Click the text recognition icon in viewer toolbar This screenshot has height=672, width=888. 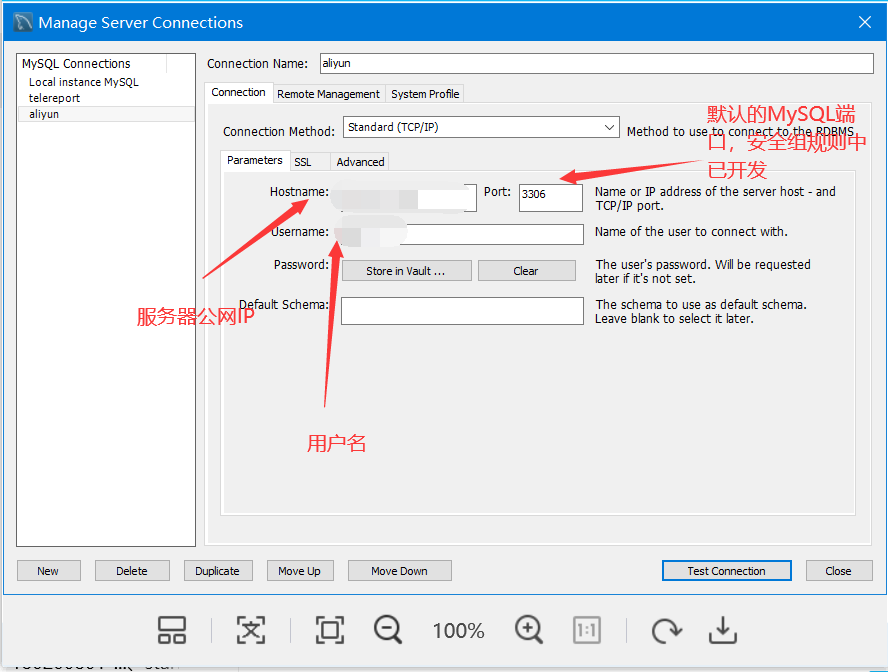coord(251,630)
